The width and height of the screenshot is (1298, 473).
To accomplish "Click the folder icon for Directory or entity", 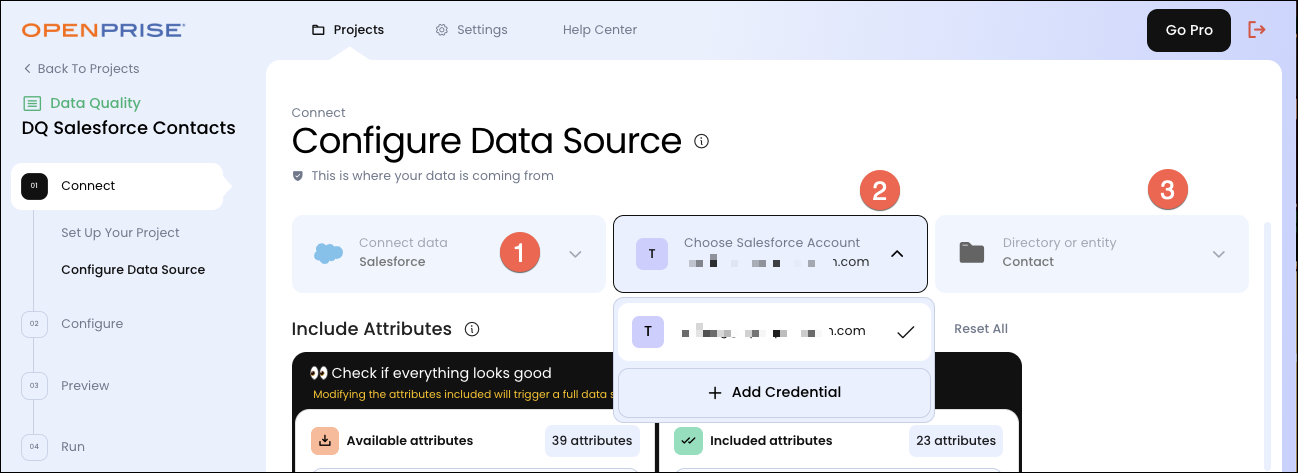I will (x=972, y=253).
